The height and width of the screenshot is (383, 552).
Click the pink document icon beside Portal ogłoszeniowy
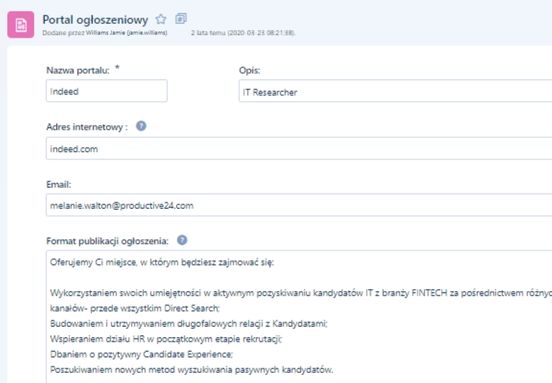(21, 25)
